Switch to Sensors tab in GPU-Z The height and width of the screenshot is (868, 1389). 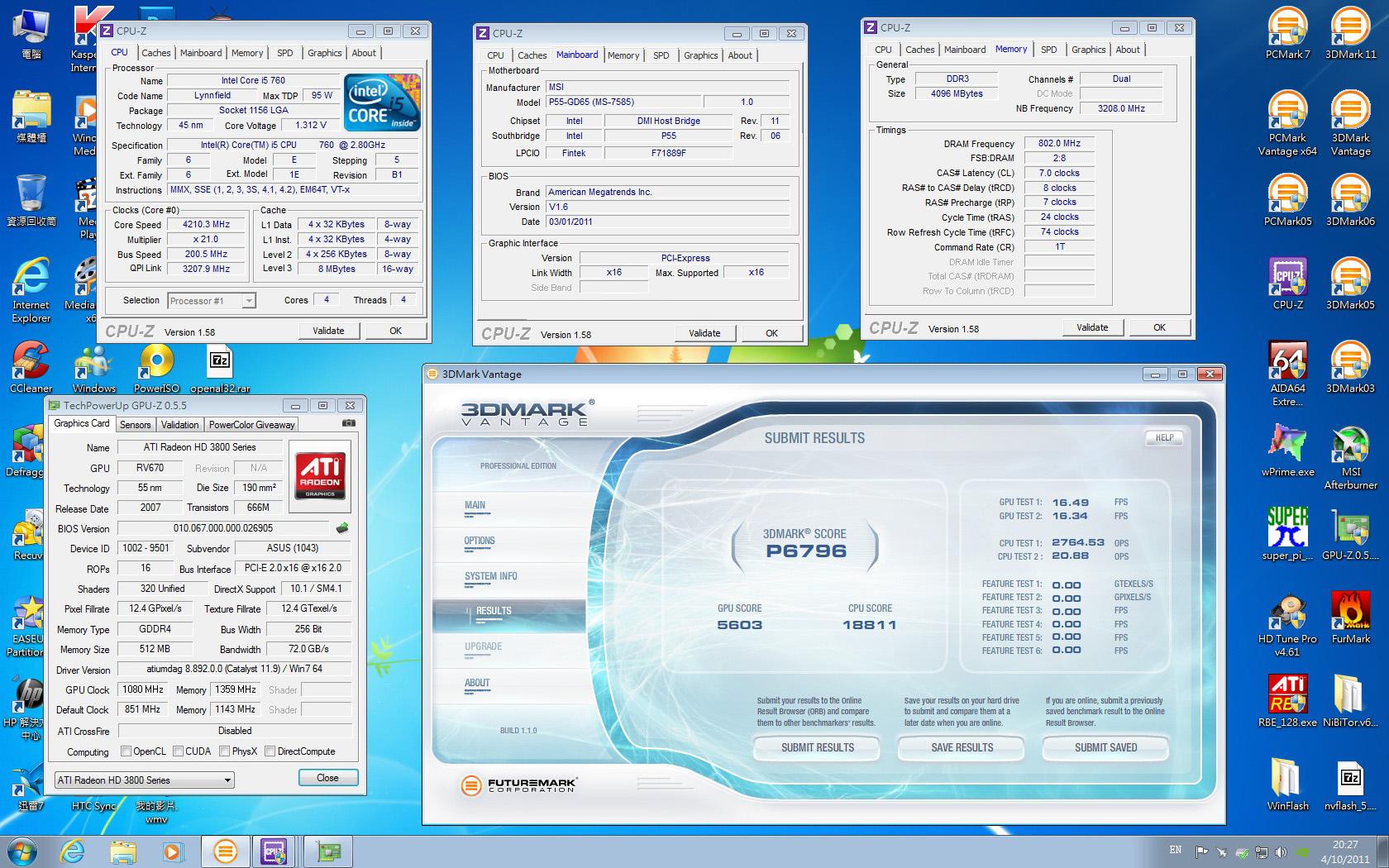click(x=136, y=425)
